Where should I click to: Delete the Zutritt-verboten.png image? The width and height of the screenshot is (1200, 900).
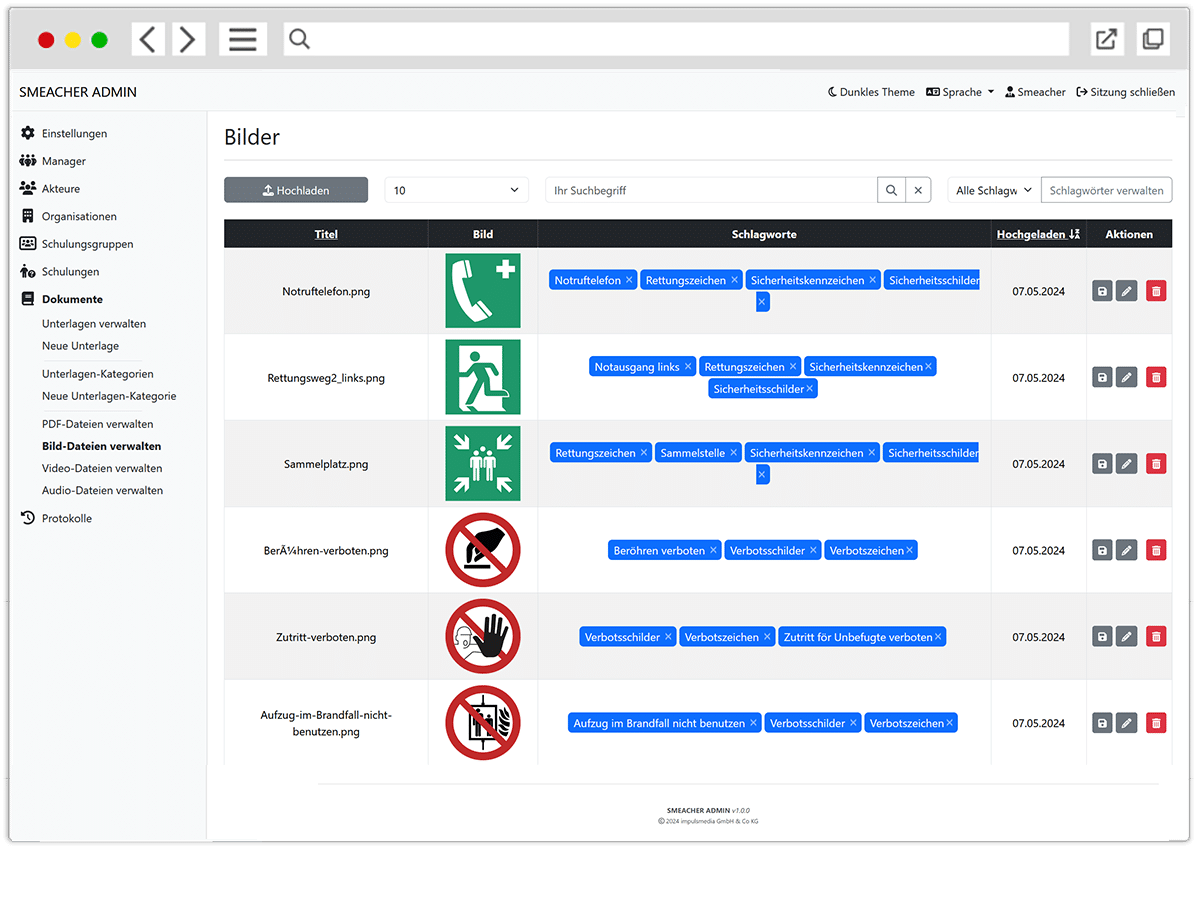pyautogui.click(x=1156, y=636)
